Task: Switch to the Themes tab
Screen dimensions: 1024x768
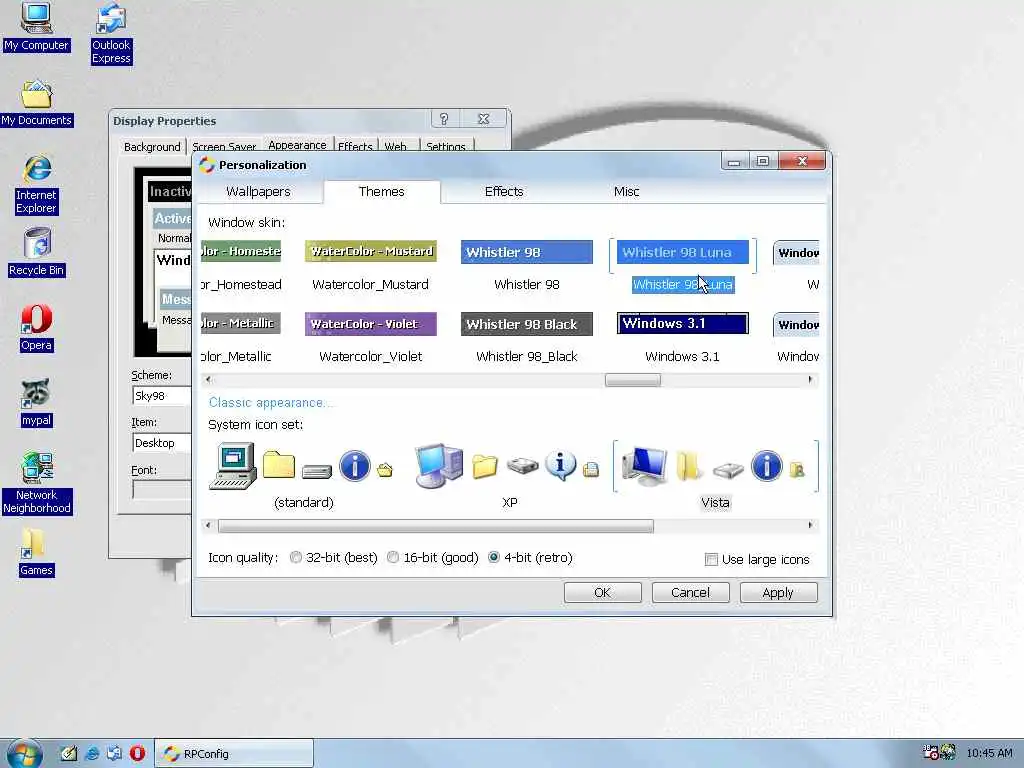Action: pos(381,191)
